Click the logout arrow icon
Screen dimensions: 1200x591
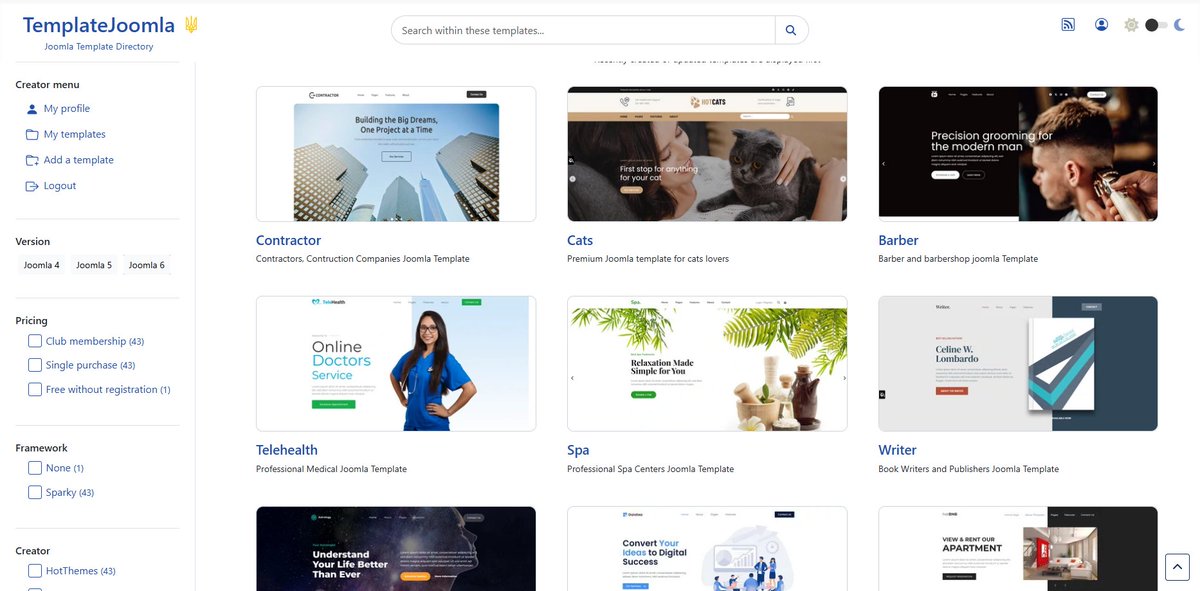point(32,186)
